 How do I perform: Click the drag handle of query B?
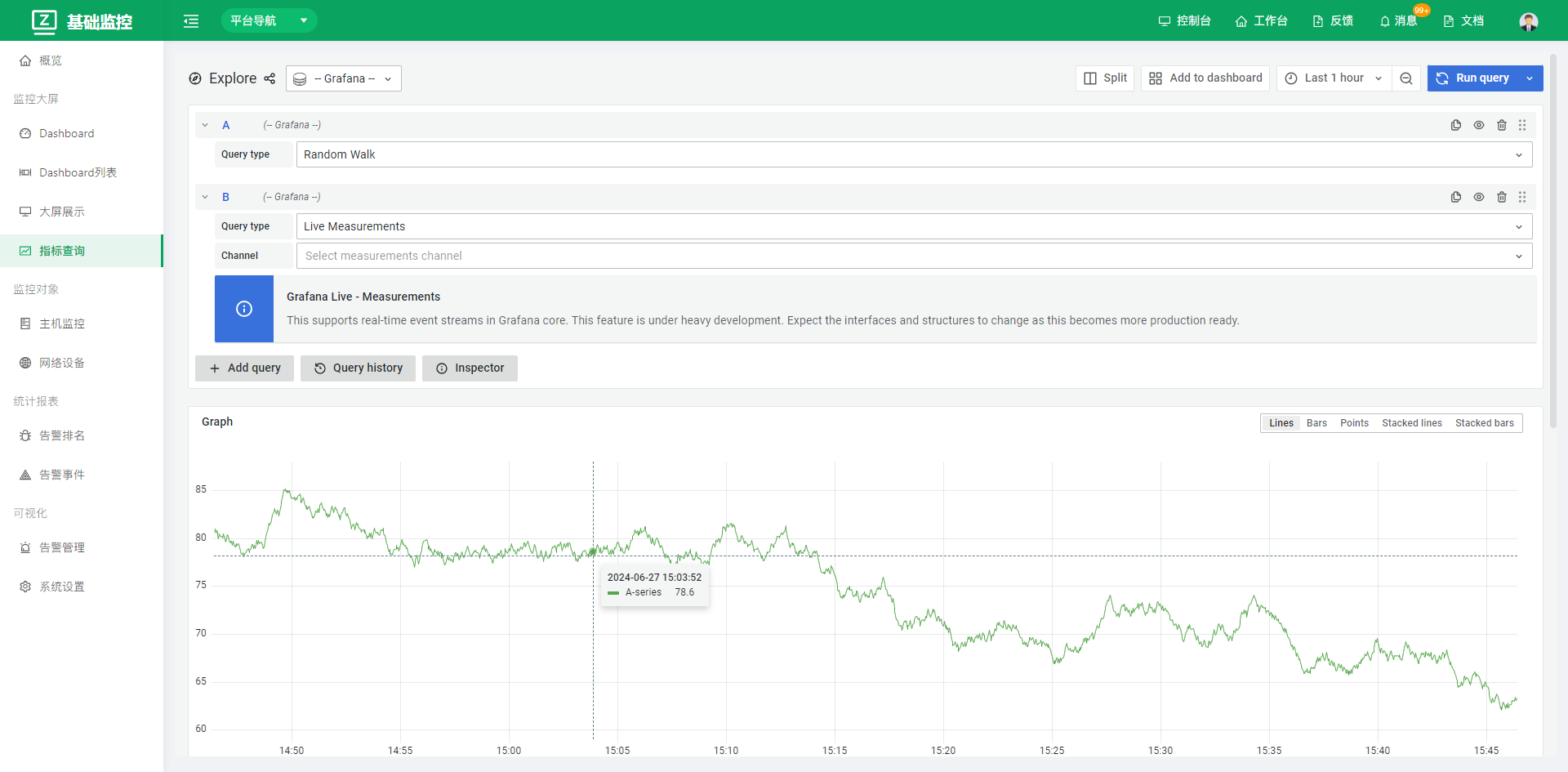(1522, 197)
